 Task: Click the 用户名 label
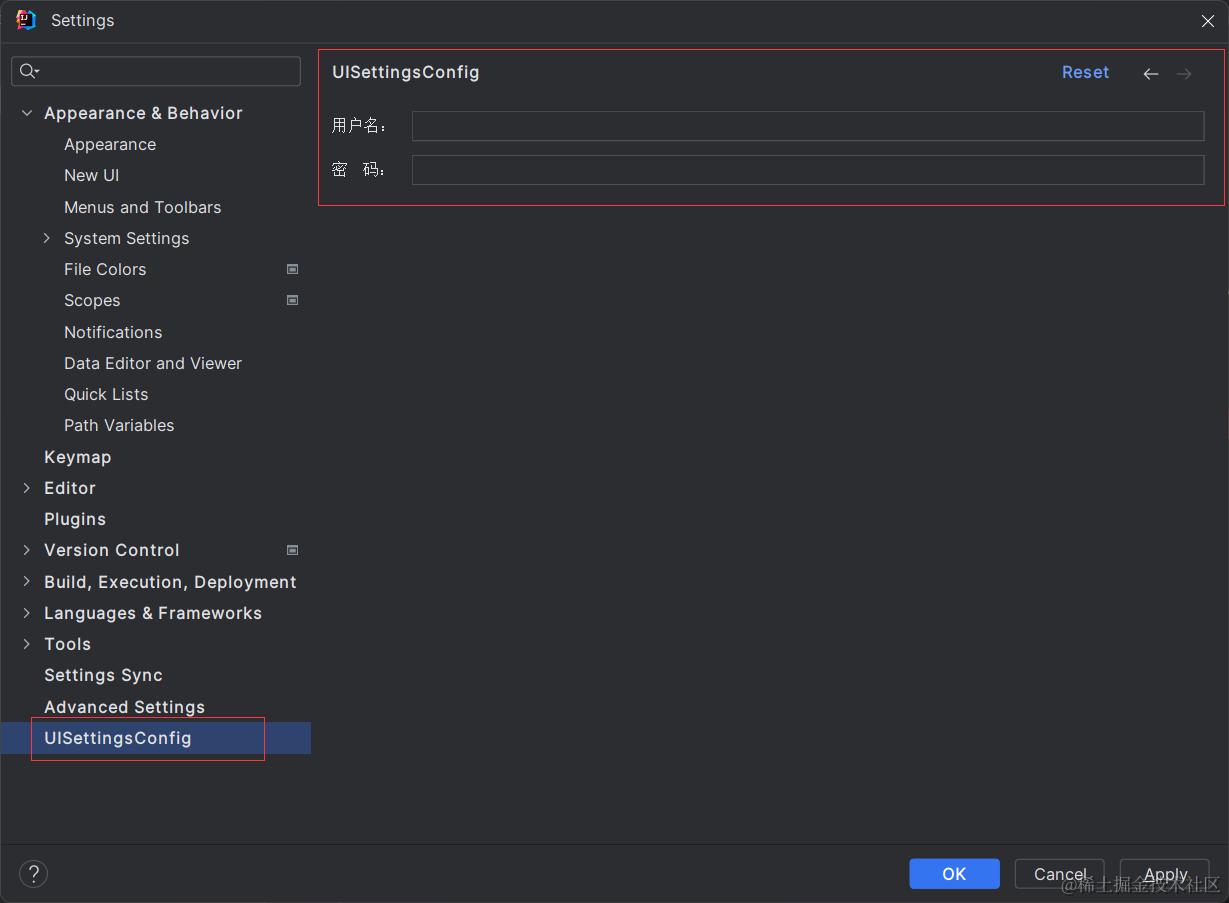pyautogui.click(x=360, y=126)
